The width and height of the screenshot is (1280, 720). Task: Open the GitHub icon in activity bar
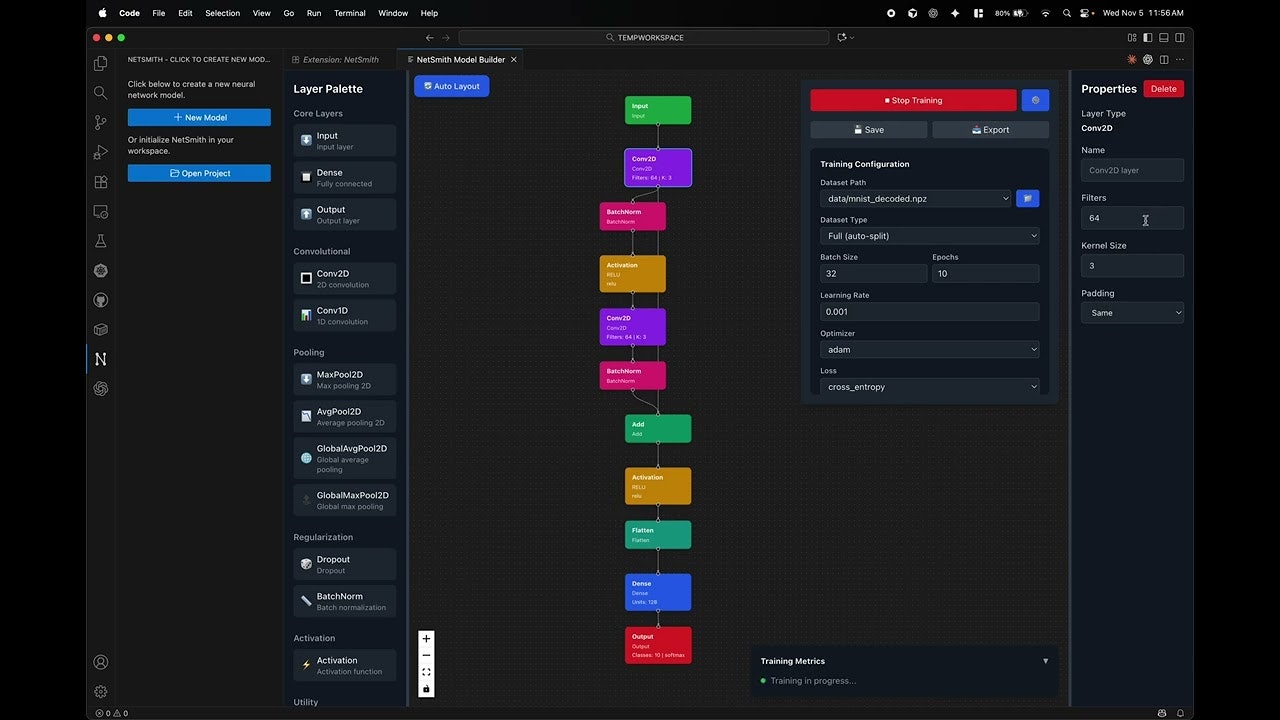point(100,300)
